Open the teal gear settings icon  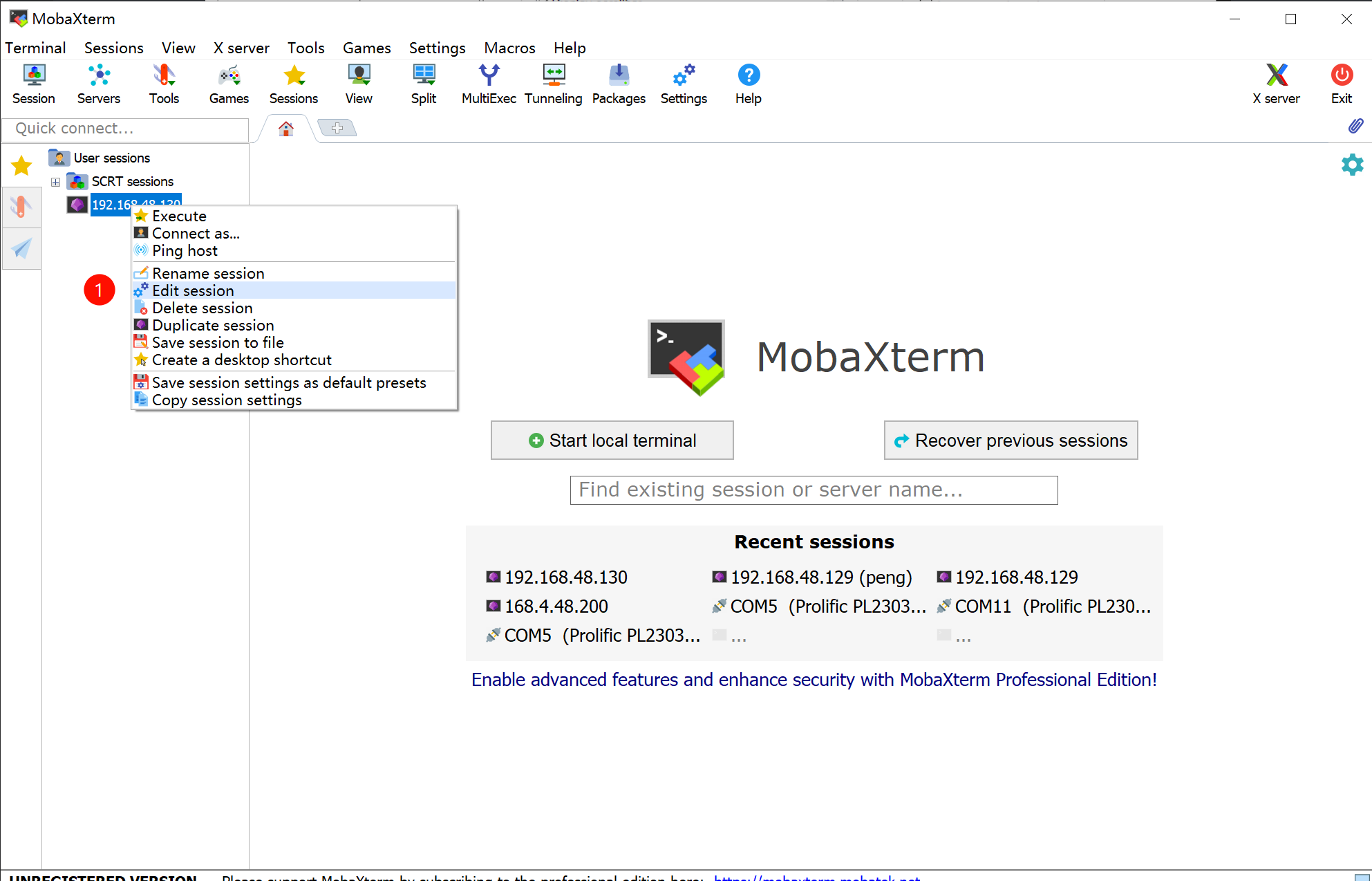coord(1352,165)
